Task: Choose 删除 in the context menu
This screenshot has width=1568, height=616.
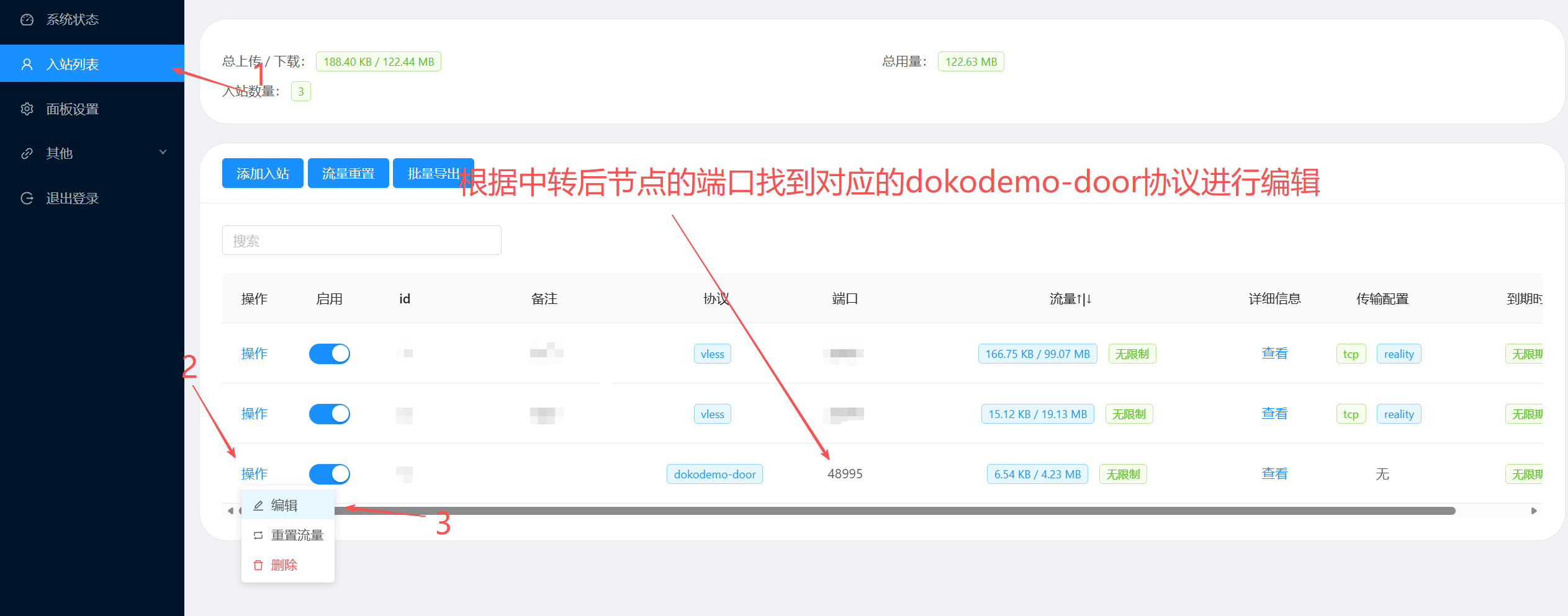Action: [x=288, y=565]
